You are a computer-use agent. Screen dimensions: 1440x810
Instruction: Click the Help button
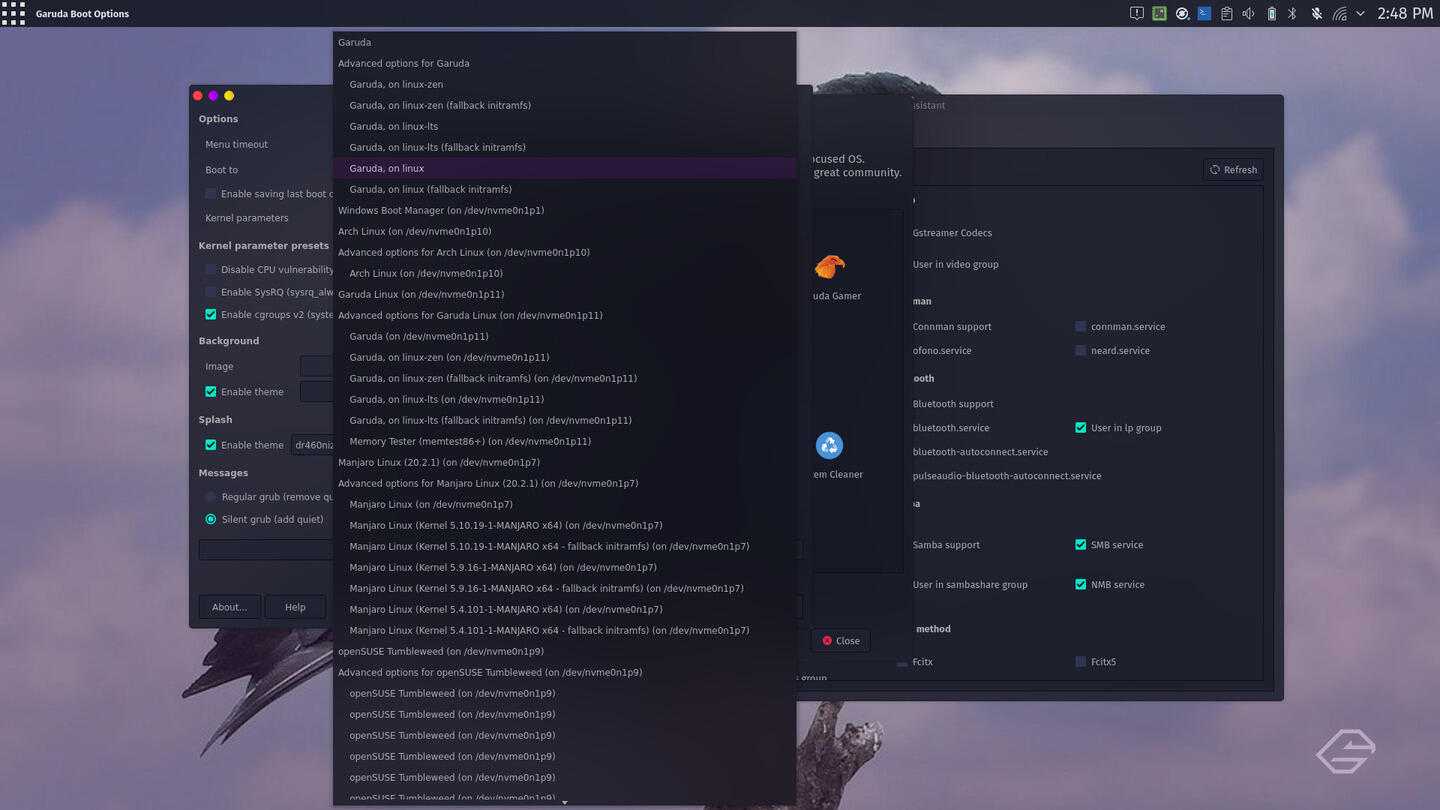(295, 607)
